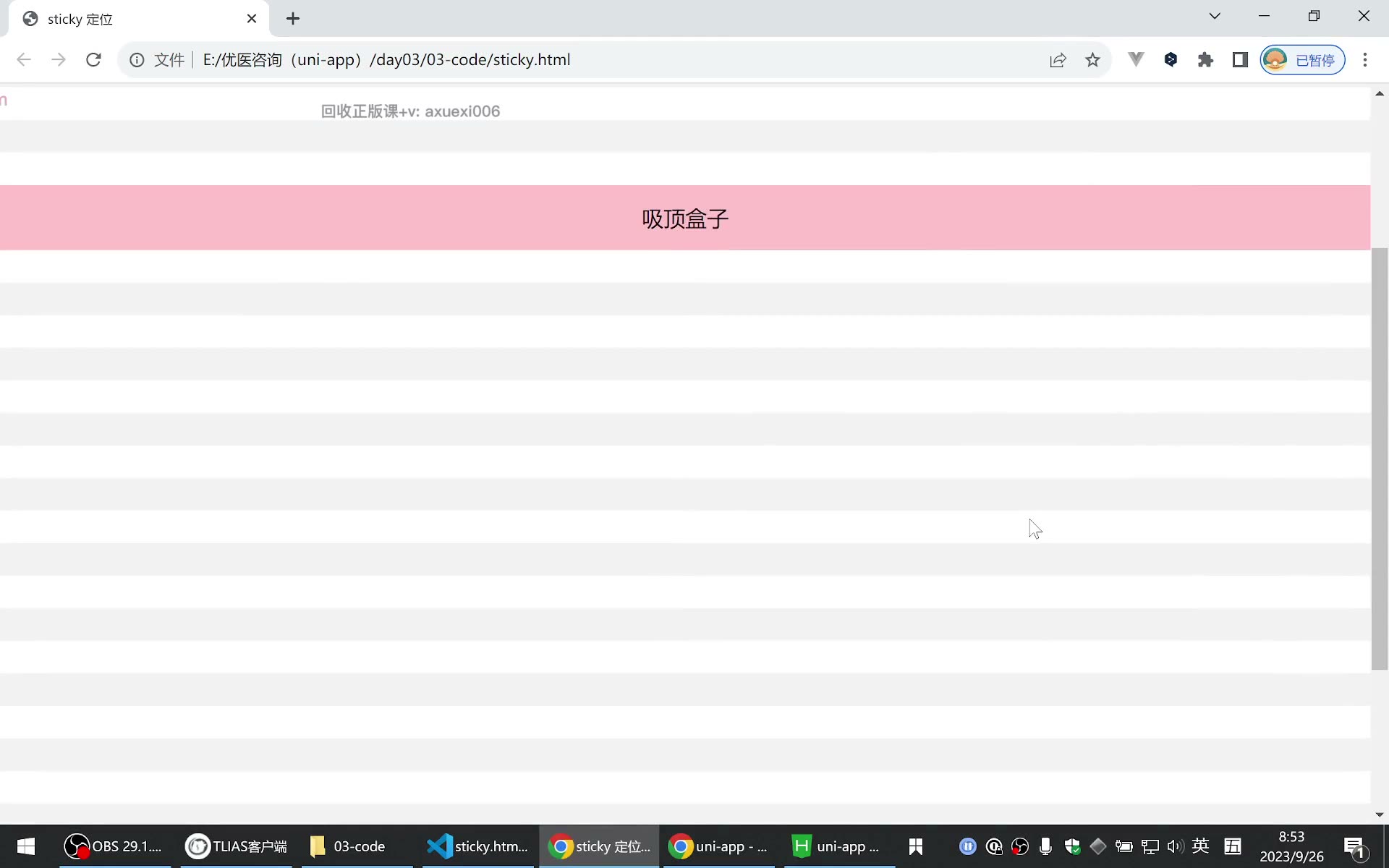Click the scrollbar down arrow

coord(1380,815)
